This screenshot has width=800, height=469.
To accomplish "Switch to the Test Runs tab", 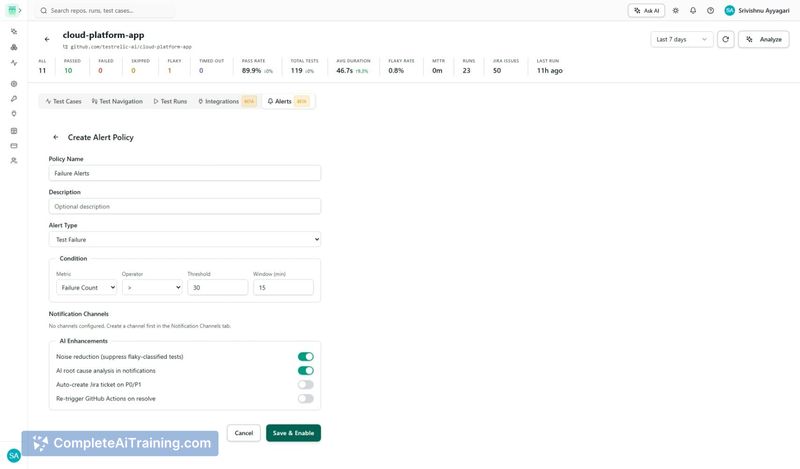I will (170, 101).
